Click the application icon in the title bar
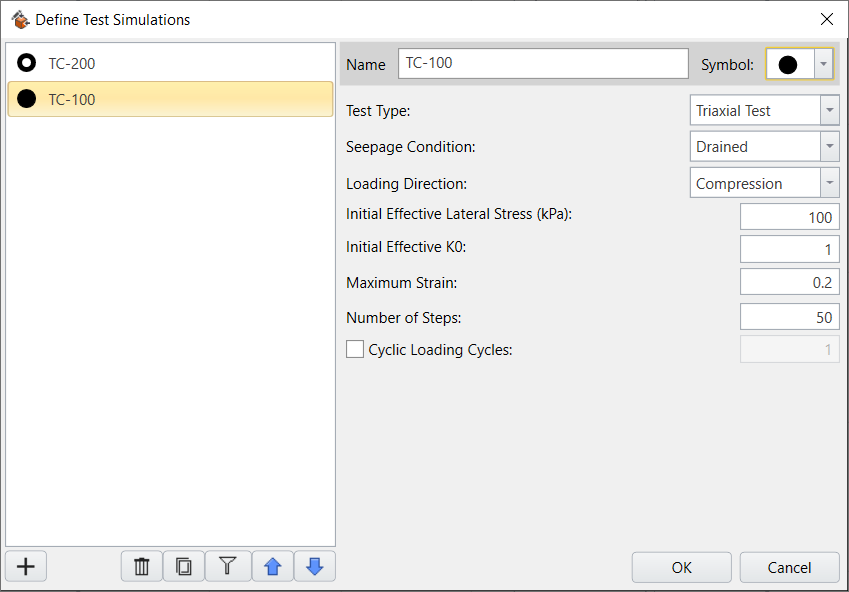 tap(18, 18)
